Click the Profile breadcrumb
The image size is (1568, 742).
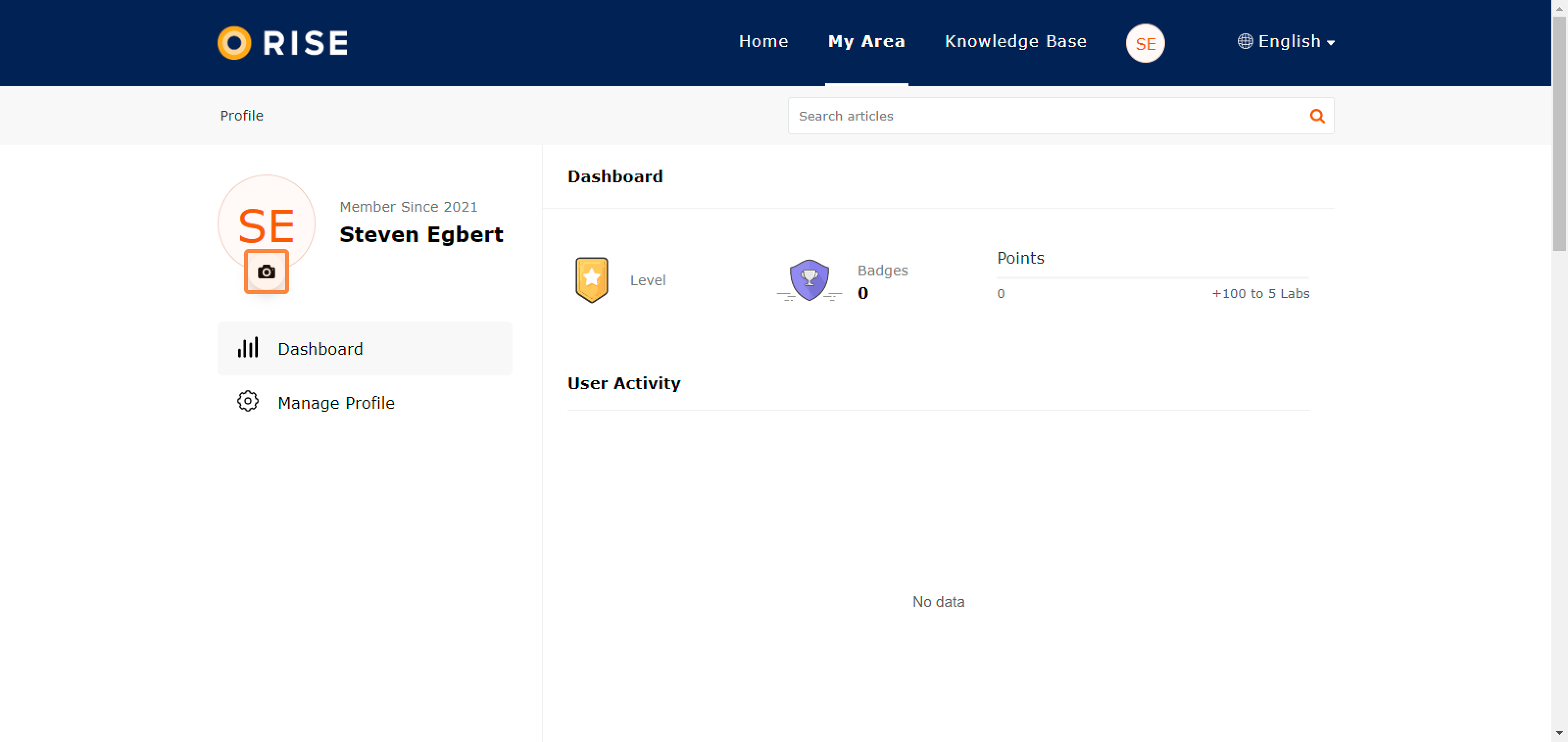(242, 116)
